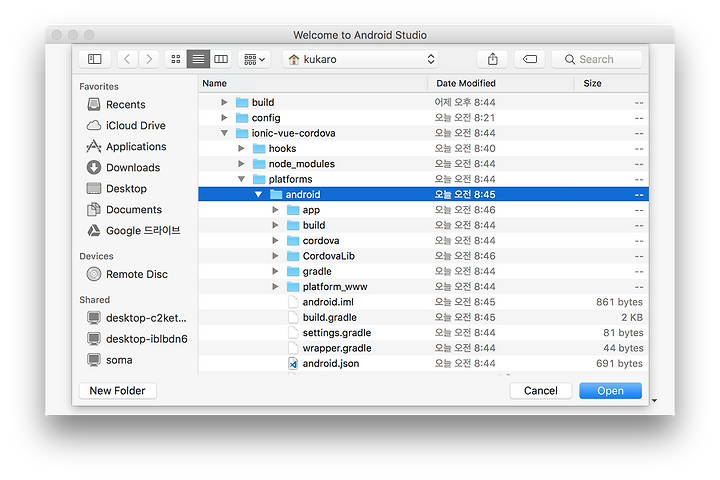Collapse the selected android folder
This screenshot has width=720, height=480.
pyautogui.click(x=259, y=195)
